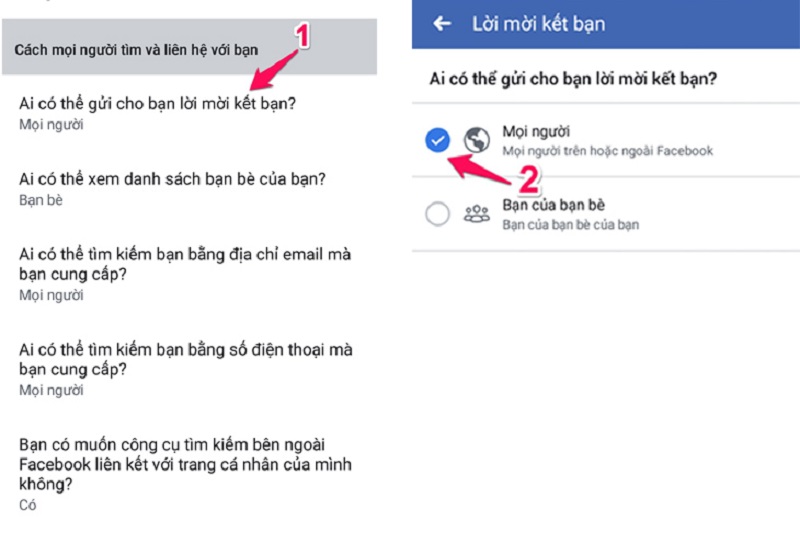Click the Bạn của bạn bè option label
Image resolution: width=800 pixels, height=533 pixels.
pos(554,205)
